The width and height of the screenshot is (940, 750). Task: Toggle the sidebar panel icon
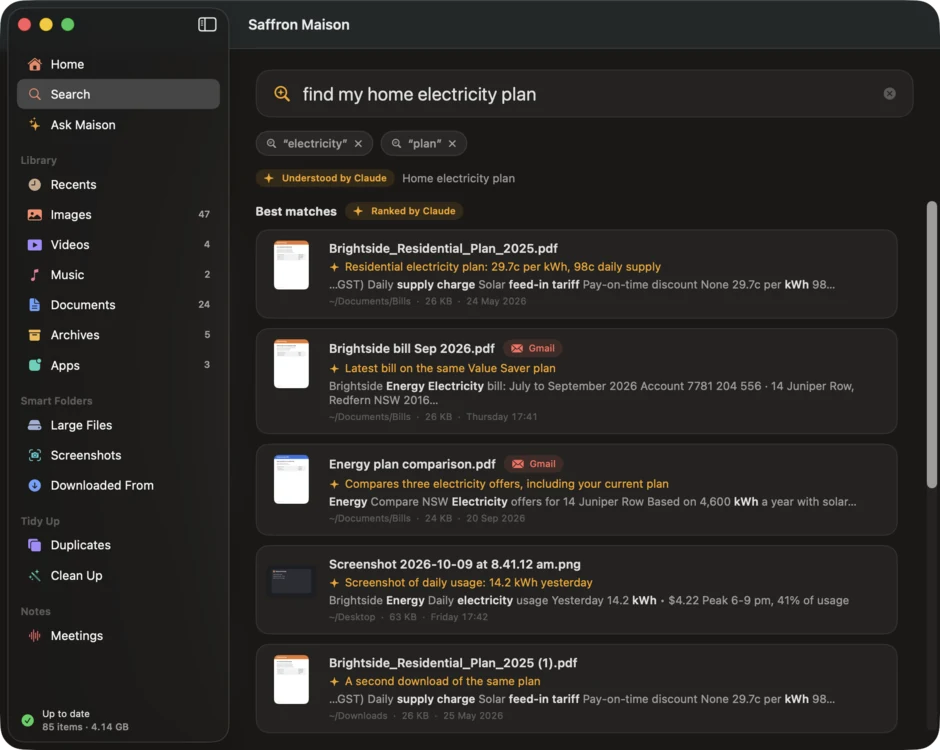coord(207,24)
